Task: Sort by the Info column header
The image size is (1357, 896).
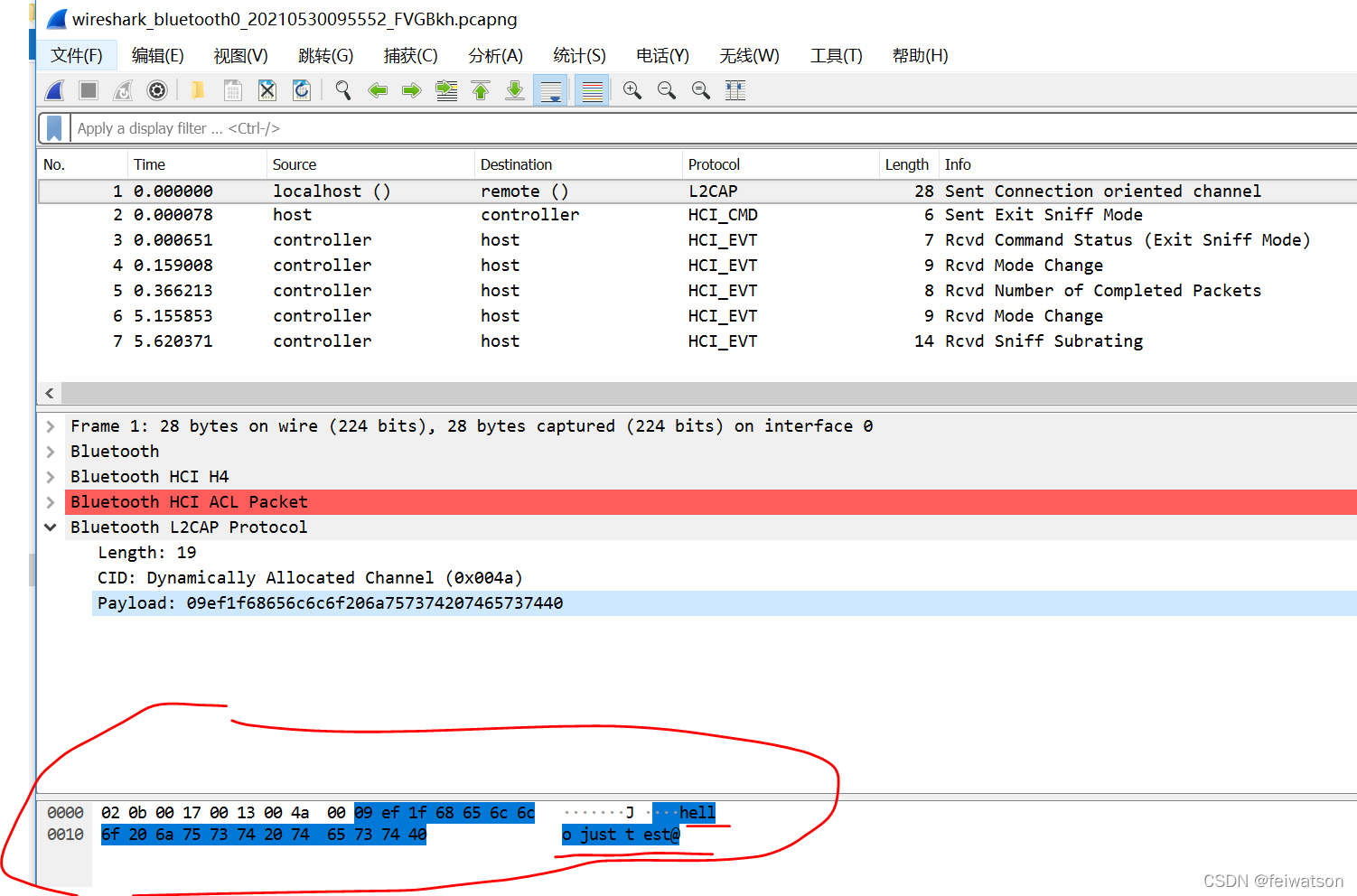Action: point(1147,164)
